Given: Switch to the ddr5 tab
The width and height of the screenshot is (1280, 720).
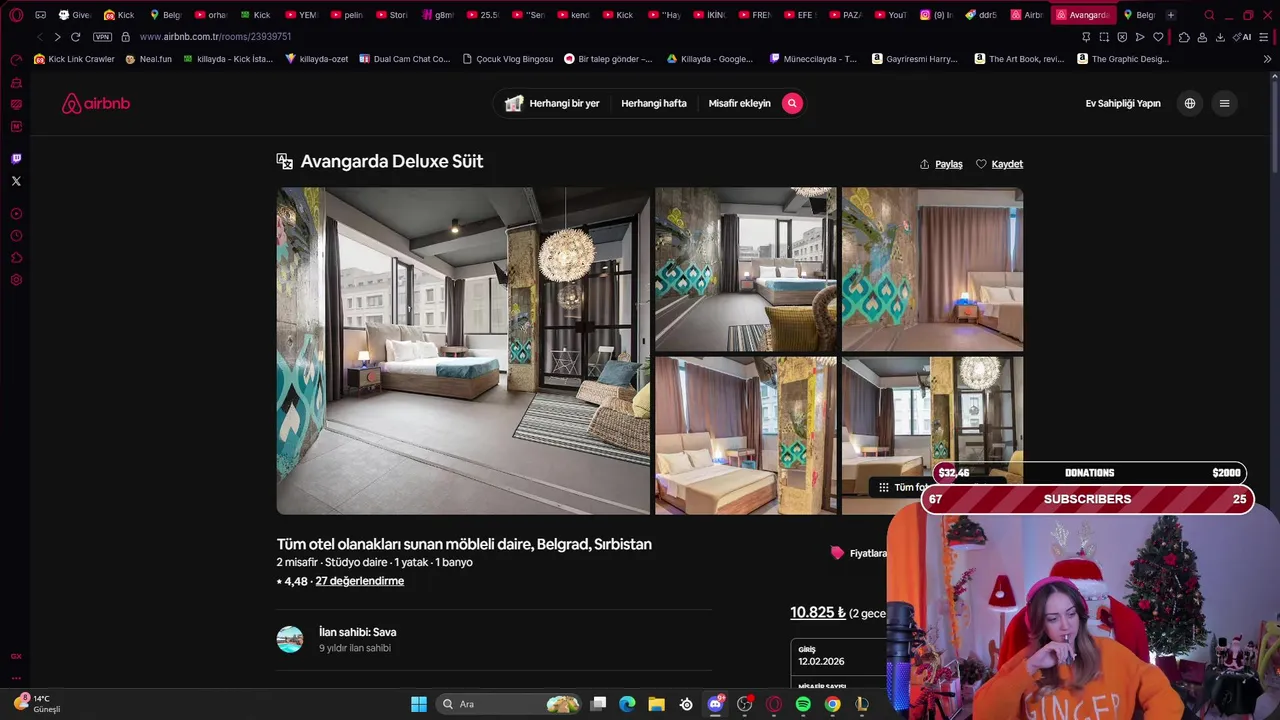Looking at the screenshot, I should pos(981,15).
